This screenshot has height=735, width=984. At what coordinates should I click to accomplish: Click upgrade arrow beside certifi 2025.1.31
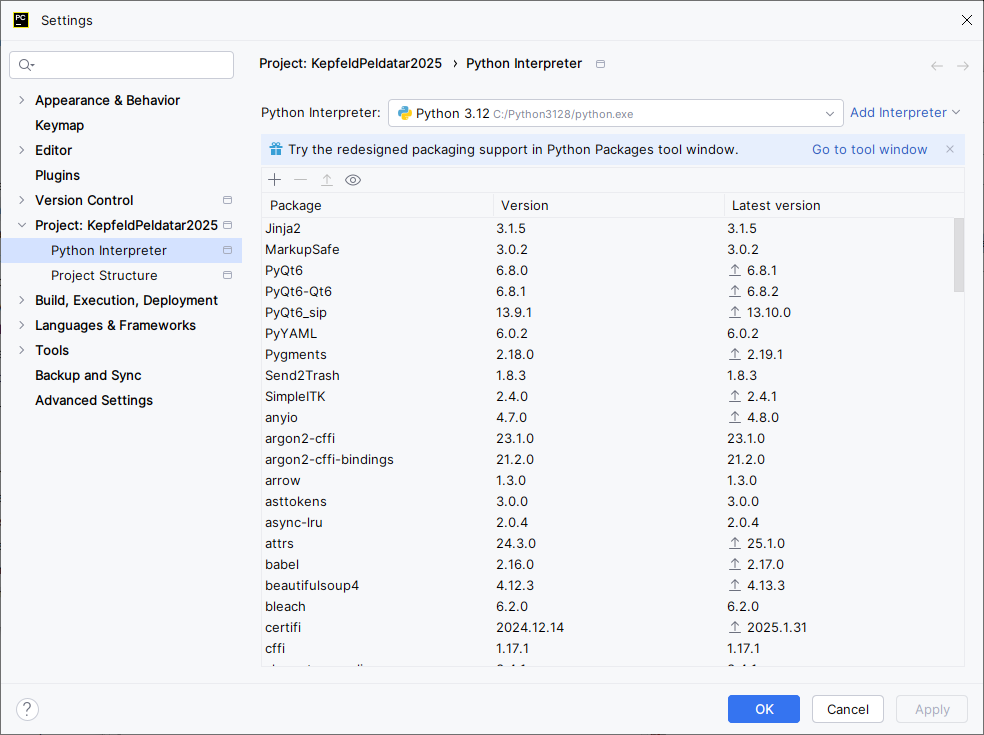click(735, 628)
